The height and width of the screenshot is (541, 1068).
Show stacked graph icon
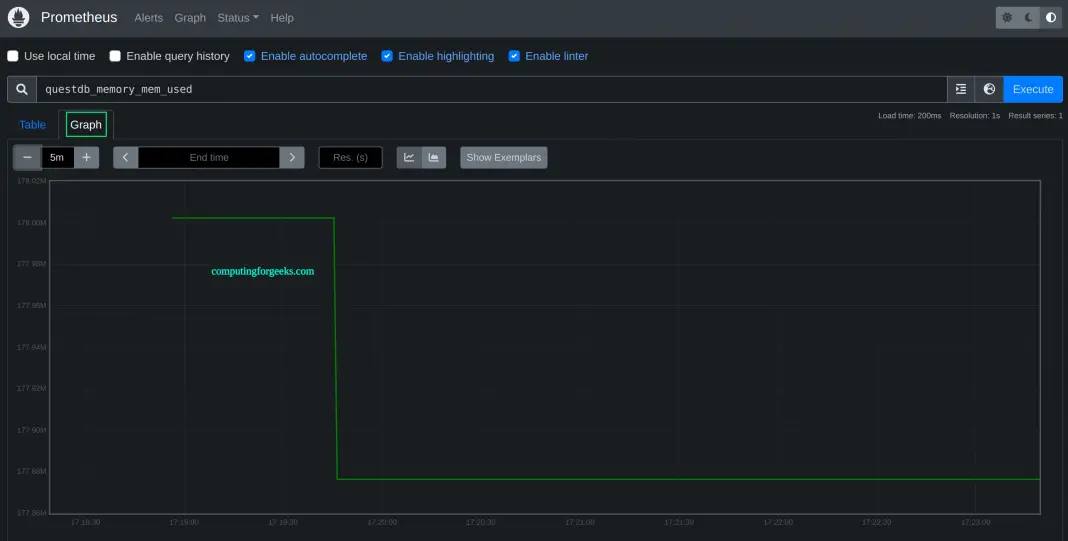point(434,157)
